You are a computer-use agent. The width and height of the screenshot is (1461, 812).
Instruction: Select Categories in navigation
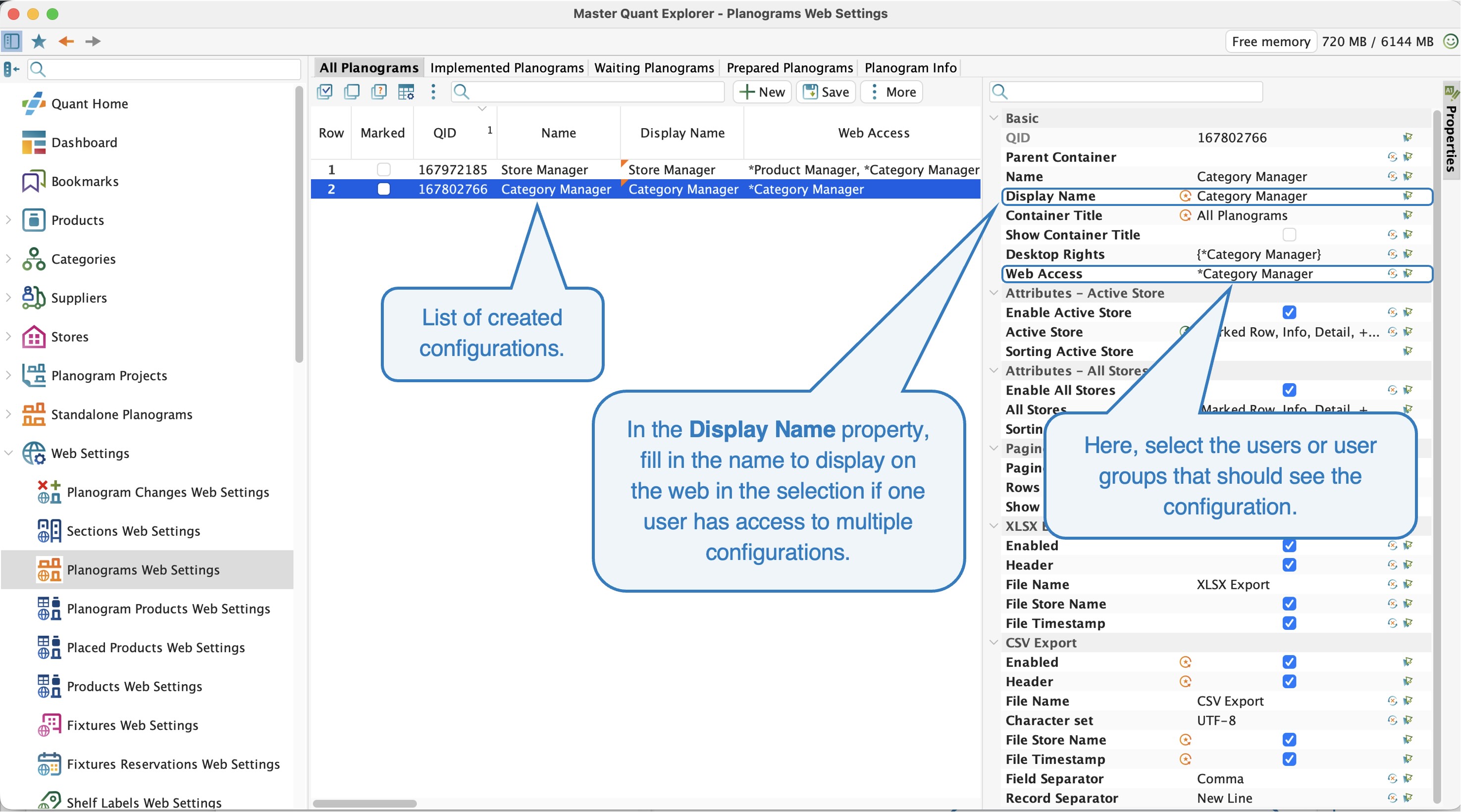pos(83,259)
